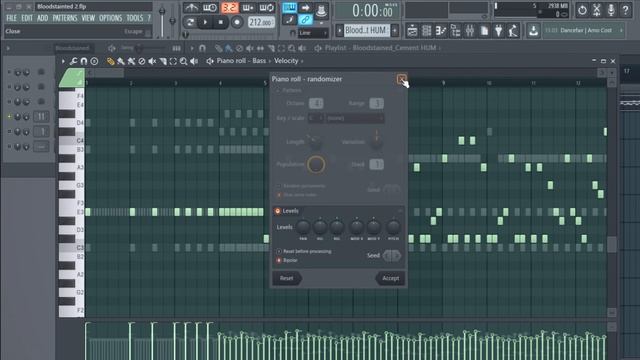Toggle loop recording icon
Image resolution: width=640 pixels, height=360 pixels.
coord(267,7)
